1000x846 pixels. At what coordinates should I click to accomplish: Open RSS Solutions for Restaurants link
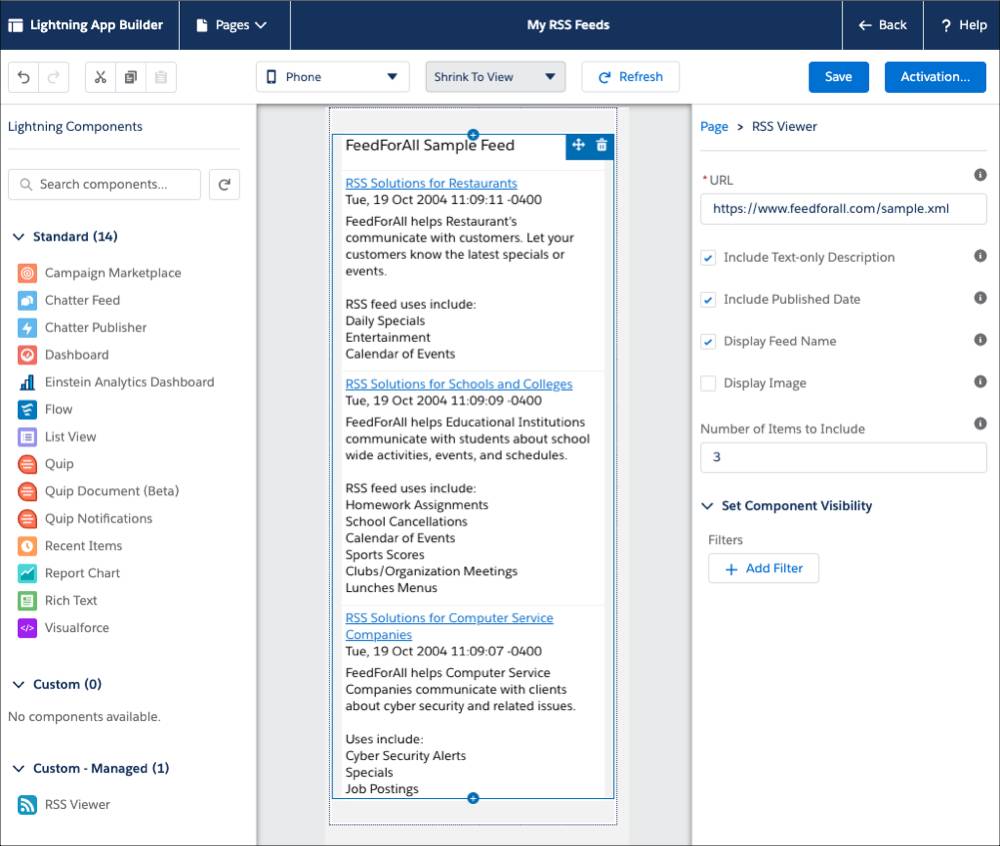pyautogui.click(x=431, y=183)
